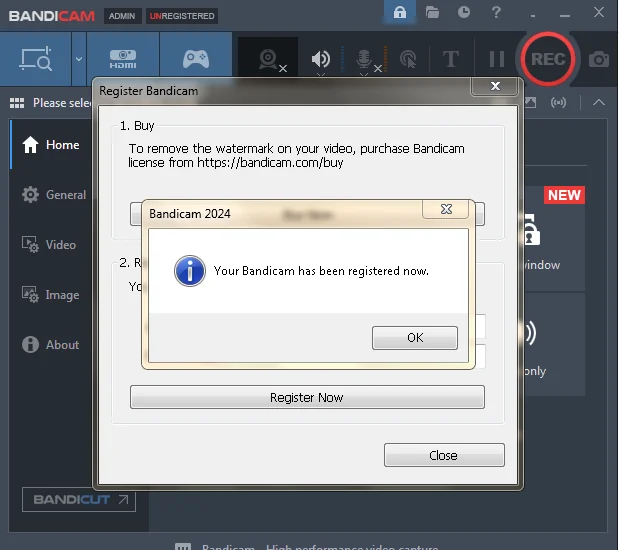Close the Bandicam 2024 message box
The width and height of the screenshot is (619, 550).
446,209
